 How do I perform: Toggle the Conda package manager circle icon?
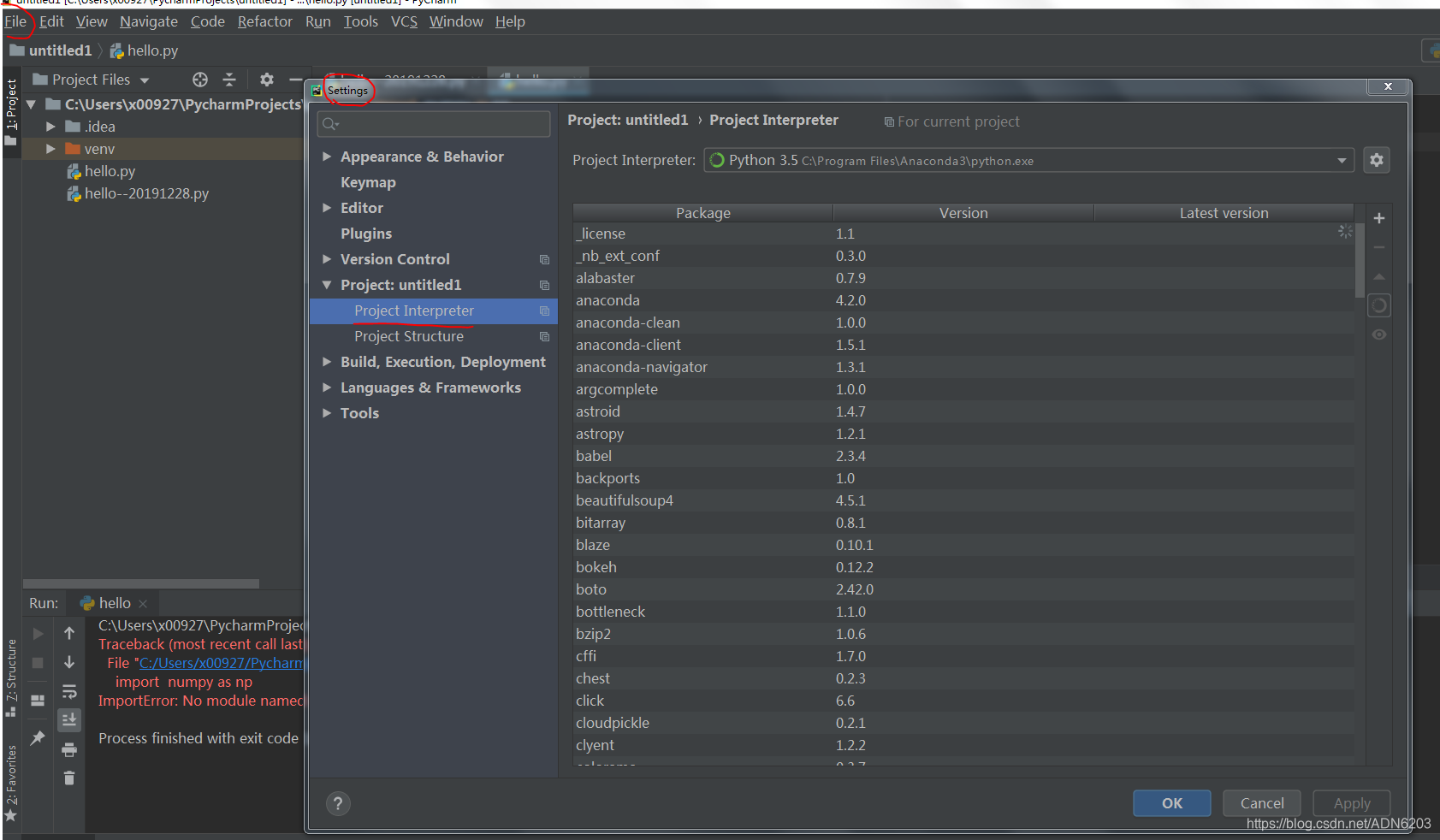[1378, 305]
